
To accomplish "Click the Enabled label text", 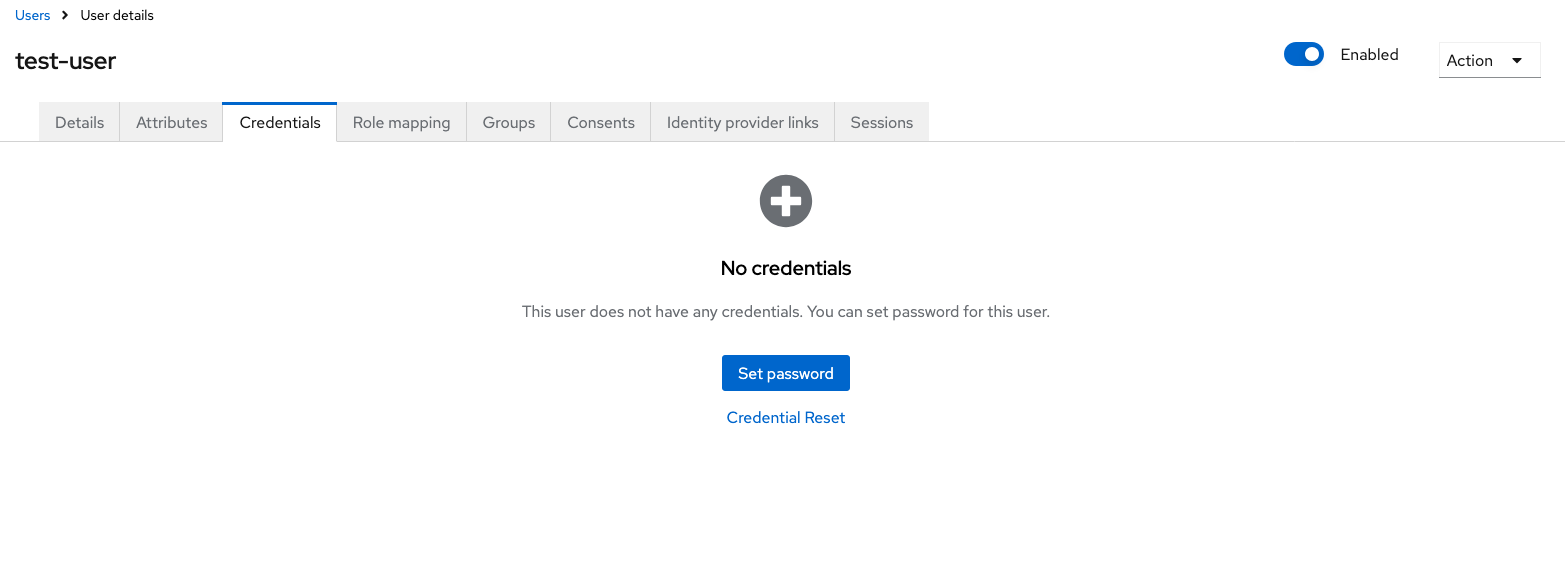I will tap(1369, 55).
